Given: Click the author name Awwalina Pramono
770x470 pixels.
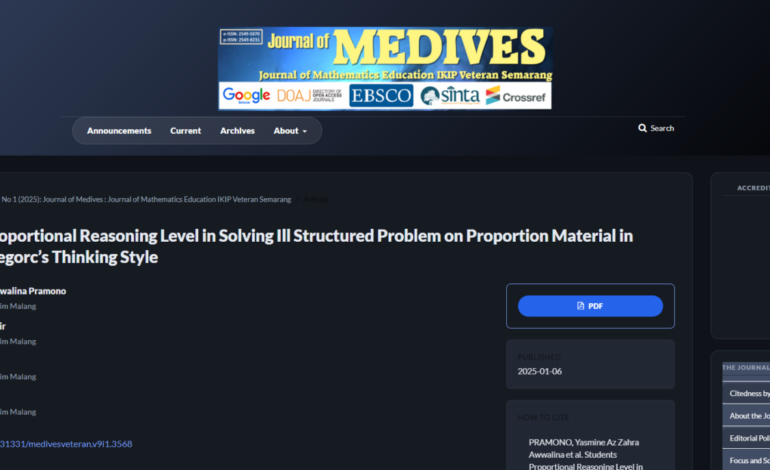Looking at the screenshot, I should [33, 291].
